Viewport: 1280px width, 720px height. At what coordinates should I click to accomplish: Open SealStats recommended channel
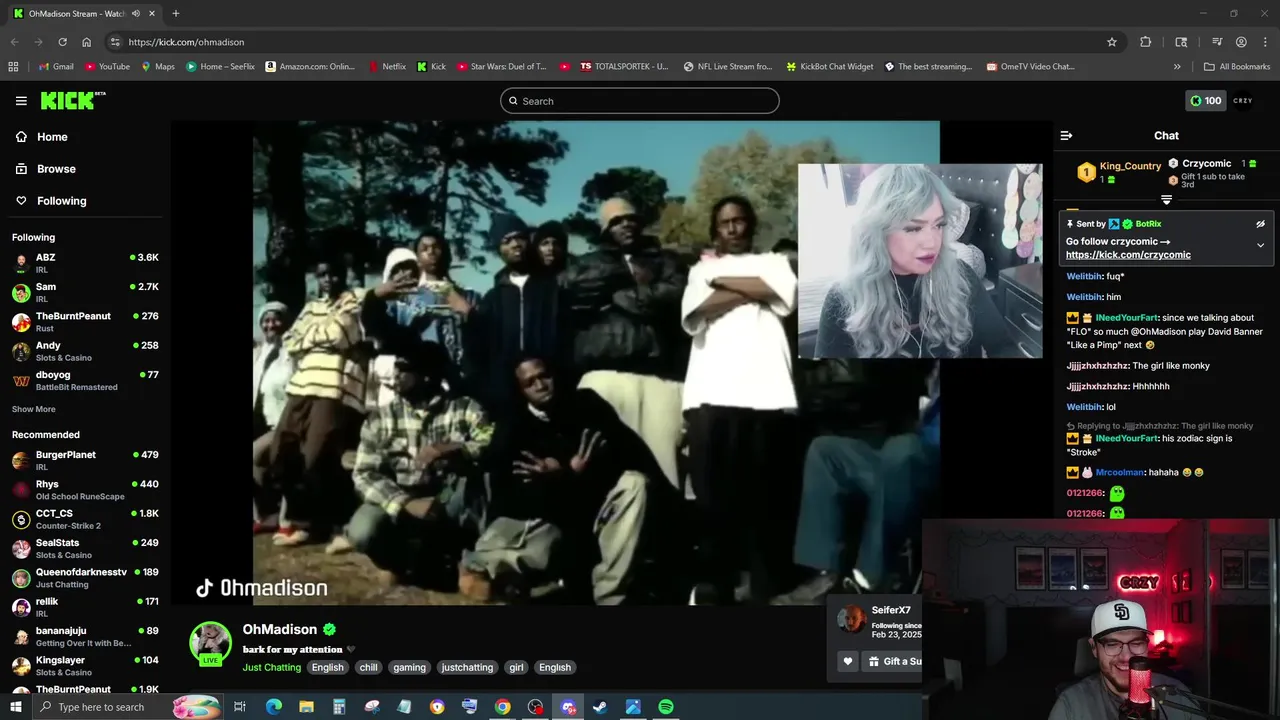pos(85,549)
